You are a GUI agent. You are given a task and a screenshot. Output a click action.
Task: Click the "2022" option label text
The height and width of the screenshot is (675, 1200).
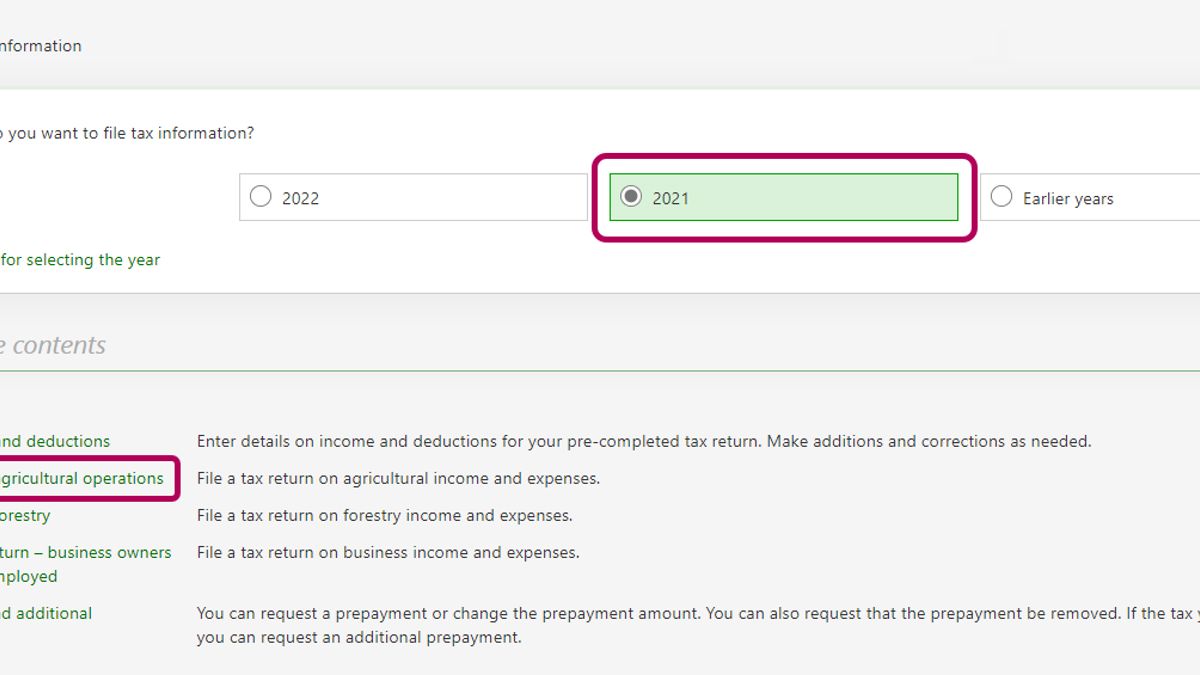pos(300,198)
